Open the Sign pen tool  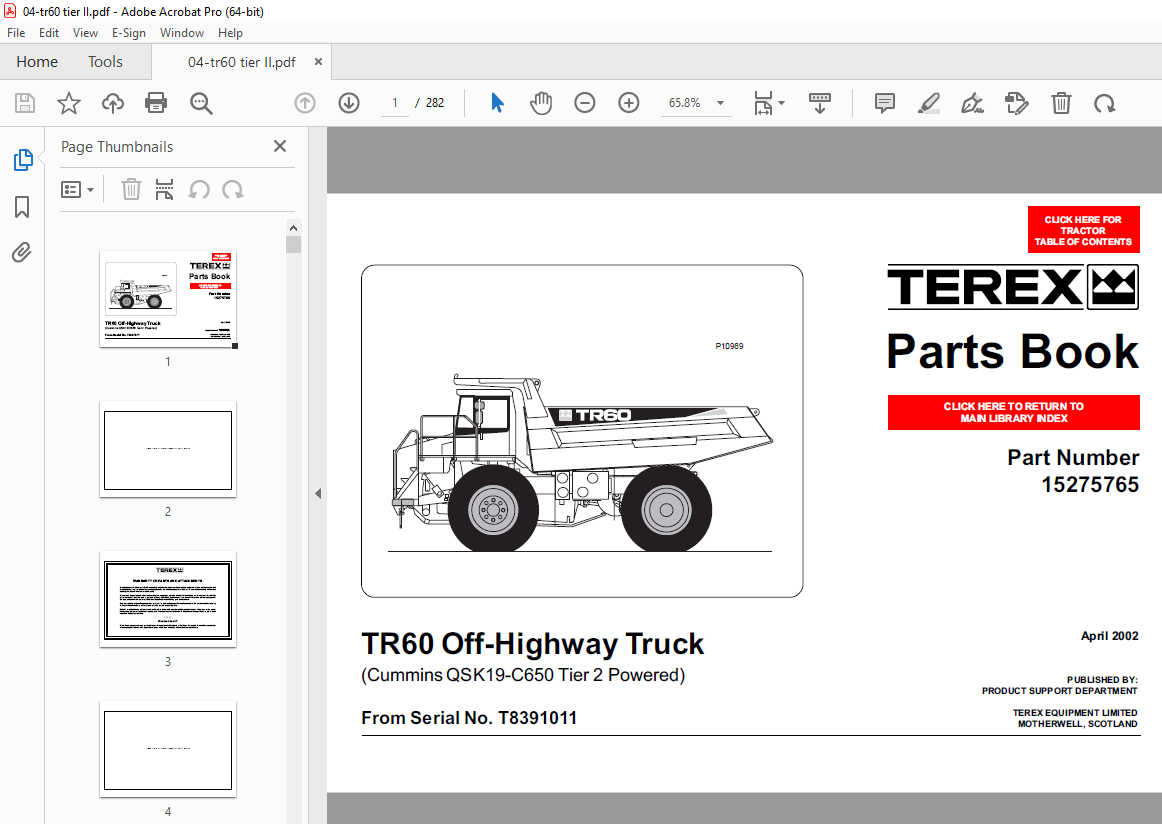pyautogui.click(x=972, y=103)
